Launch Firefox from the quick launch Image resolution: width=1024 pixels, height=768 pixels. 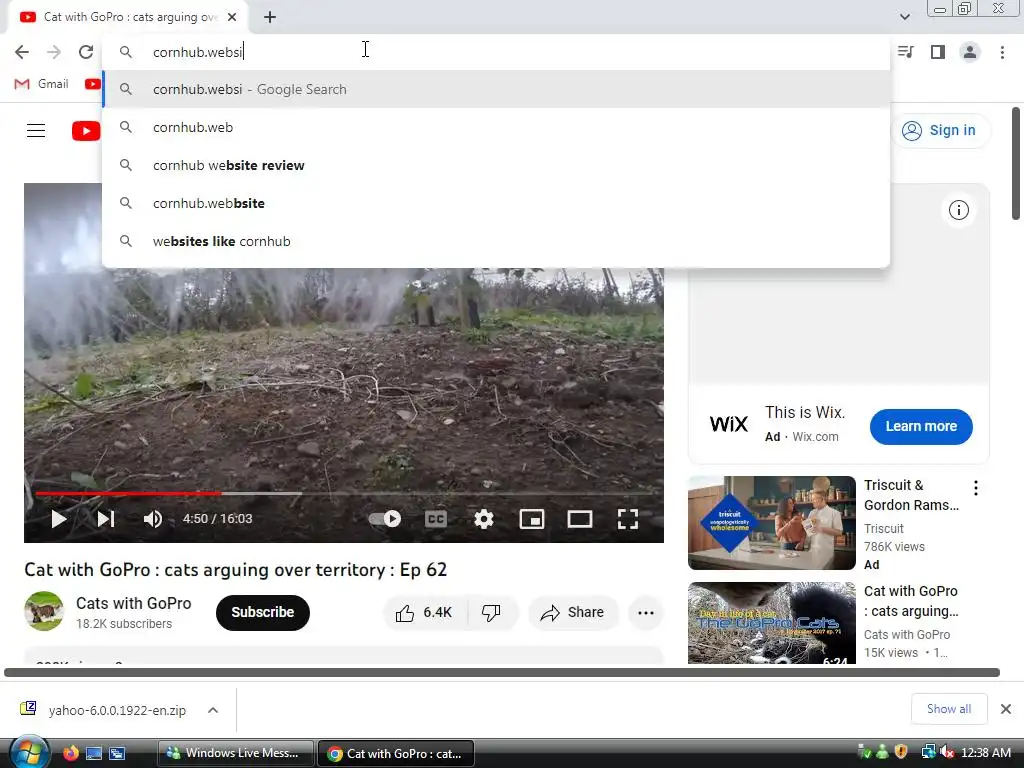[x=71, y=753]
